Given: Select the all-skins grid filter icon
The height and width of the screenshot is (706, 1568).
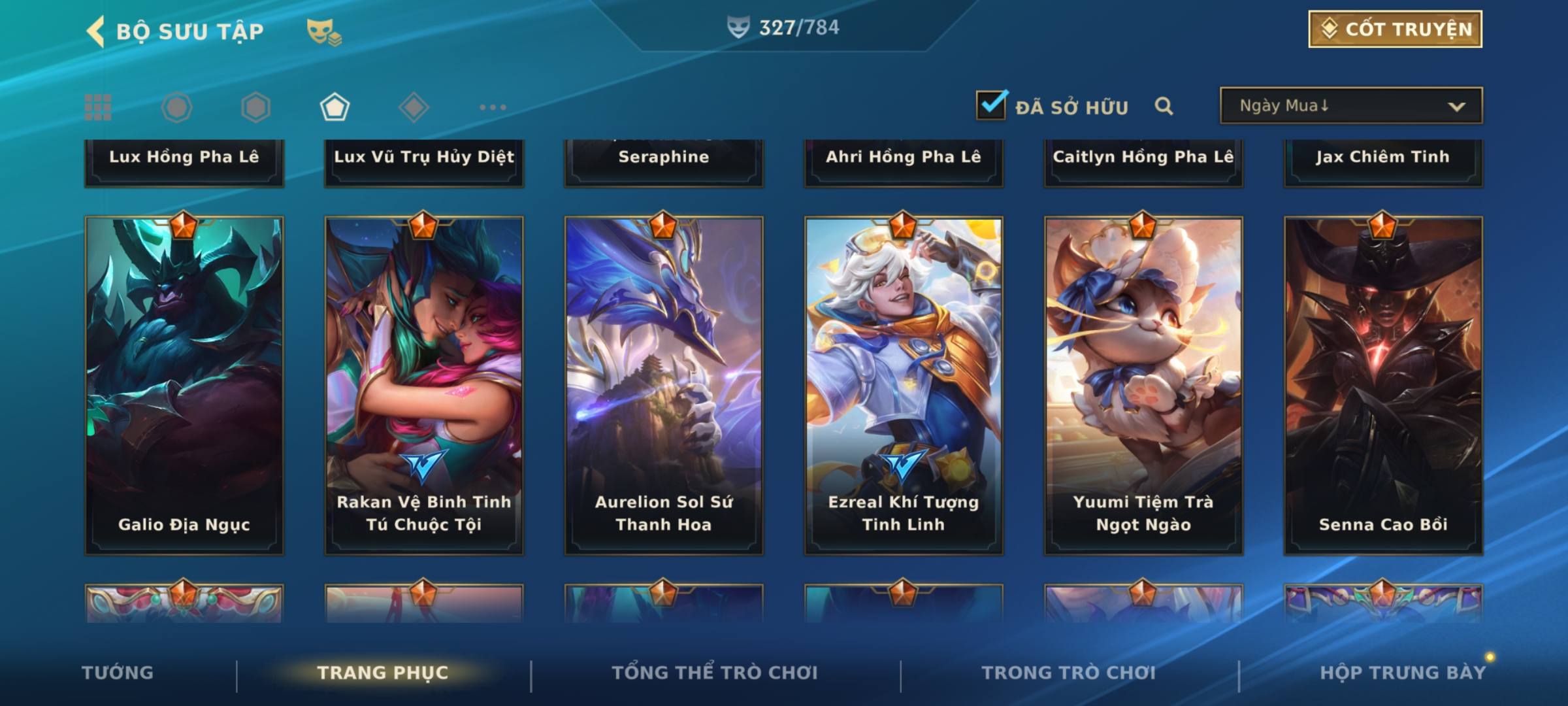Looking at the screenshot, I should coord(98,107).
